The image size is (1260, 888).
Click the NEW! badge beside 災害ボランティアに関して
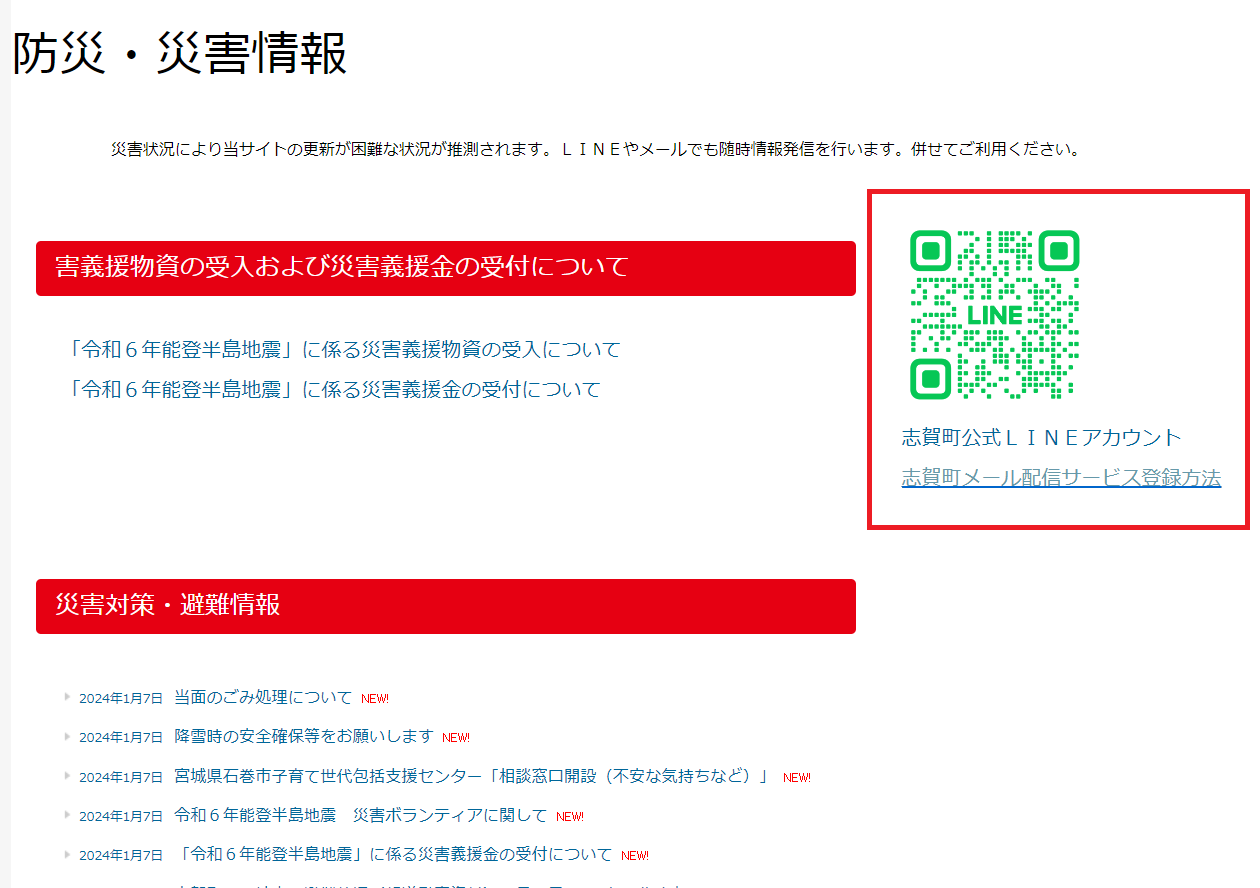(x=570, y=817)
